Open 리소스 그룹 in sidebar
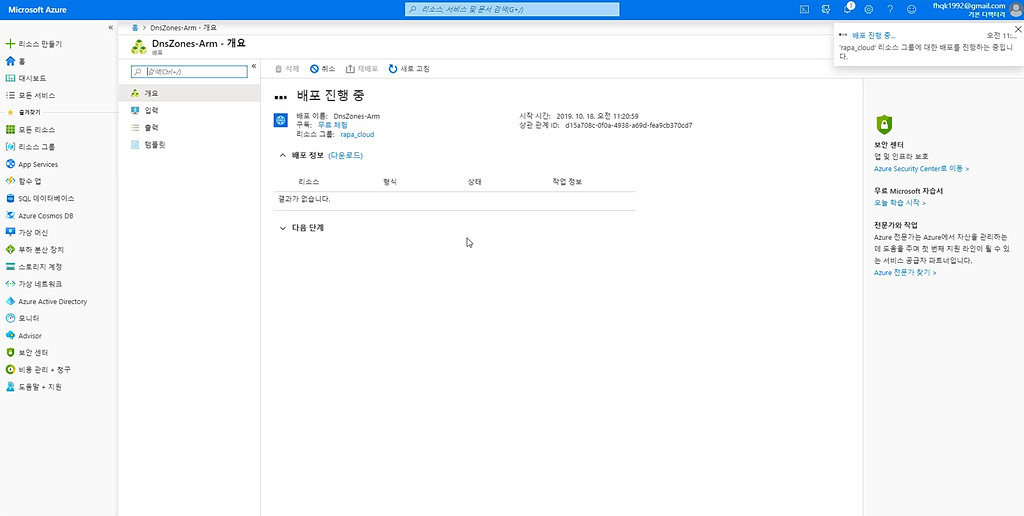The height and width of the screenshot is (516, 1024). coord(30,147)
